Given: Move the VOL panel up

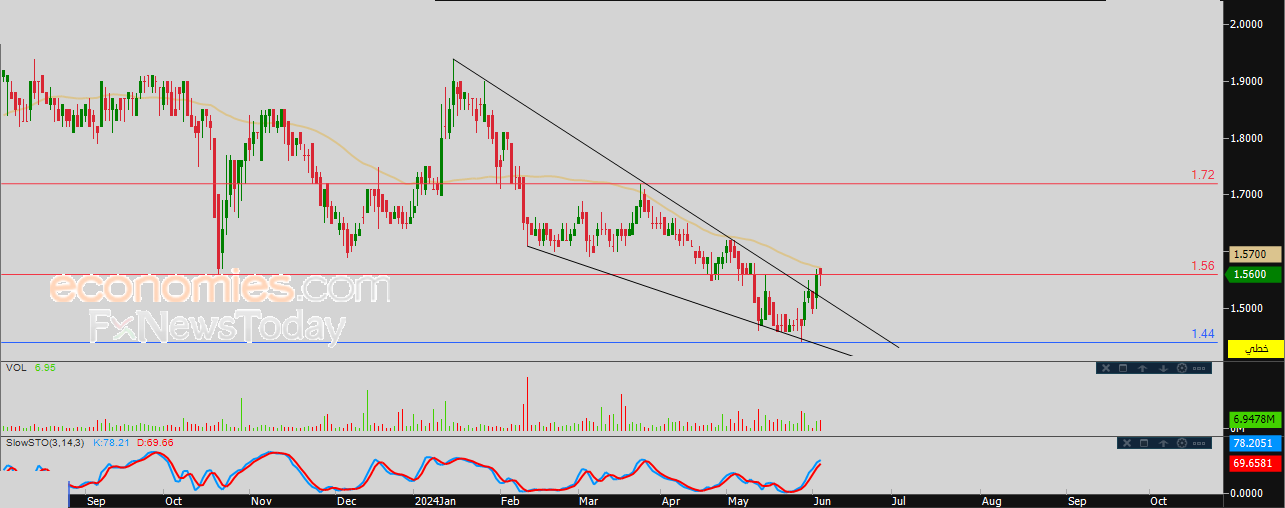Looking at the screenshot, I should [x=1143, y=368].
